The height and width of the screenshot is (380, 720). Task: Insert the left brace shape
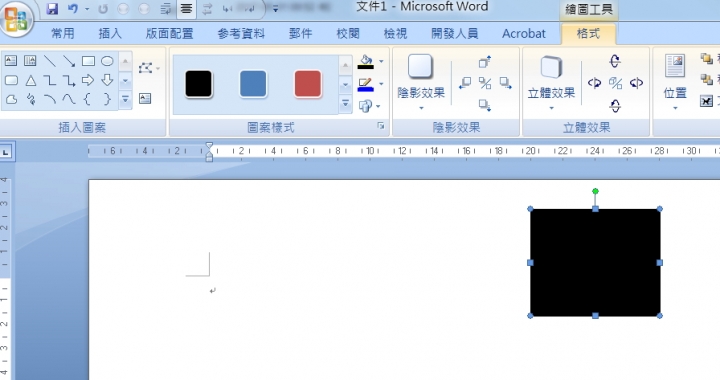(x=87, y=99)
